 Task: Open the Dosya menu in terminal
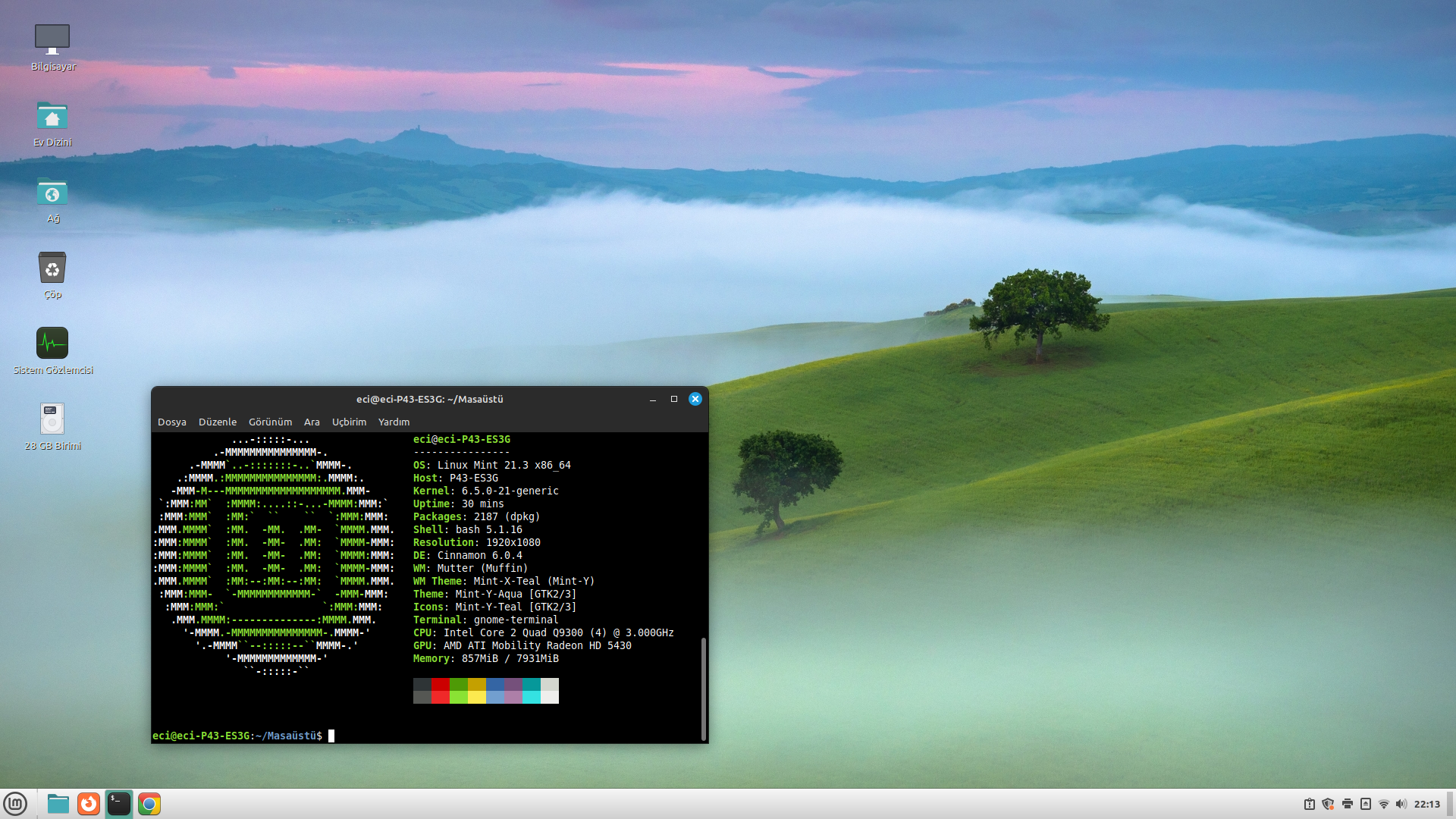pyautogui.click(x=172, y=422)
